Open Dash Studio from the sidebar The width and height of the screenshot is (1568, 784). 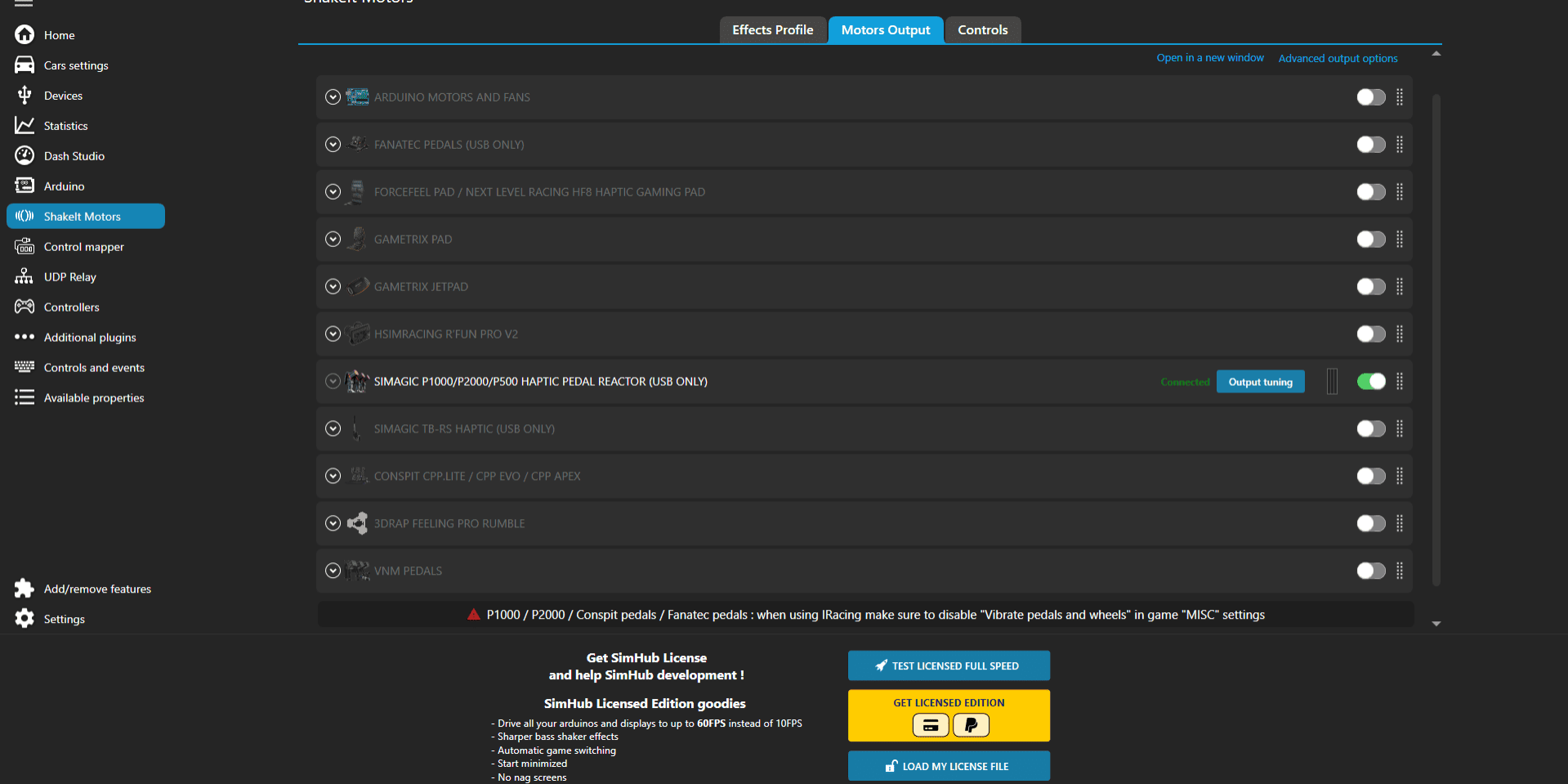coord(74,156)
